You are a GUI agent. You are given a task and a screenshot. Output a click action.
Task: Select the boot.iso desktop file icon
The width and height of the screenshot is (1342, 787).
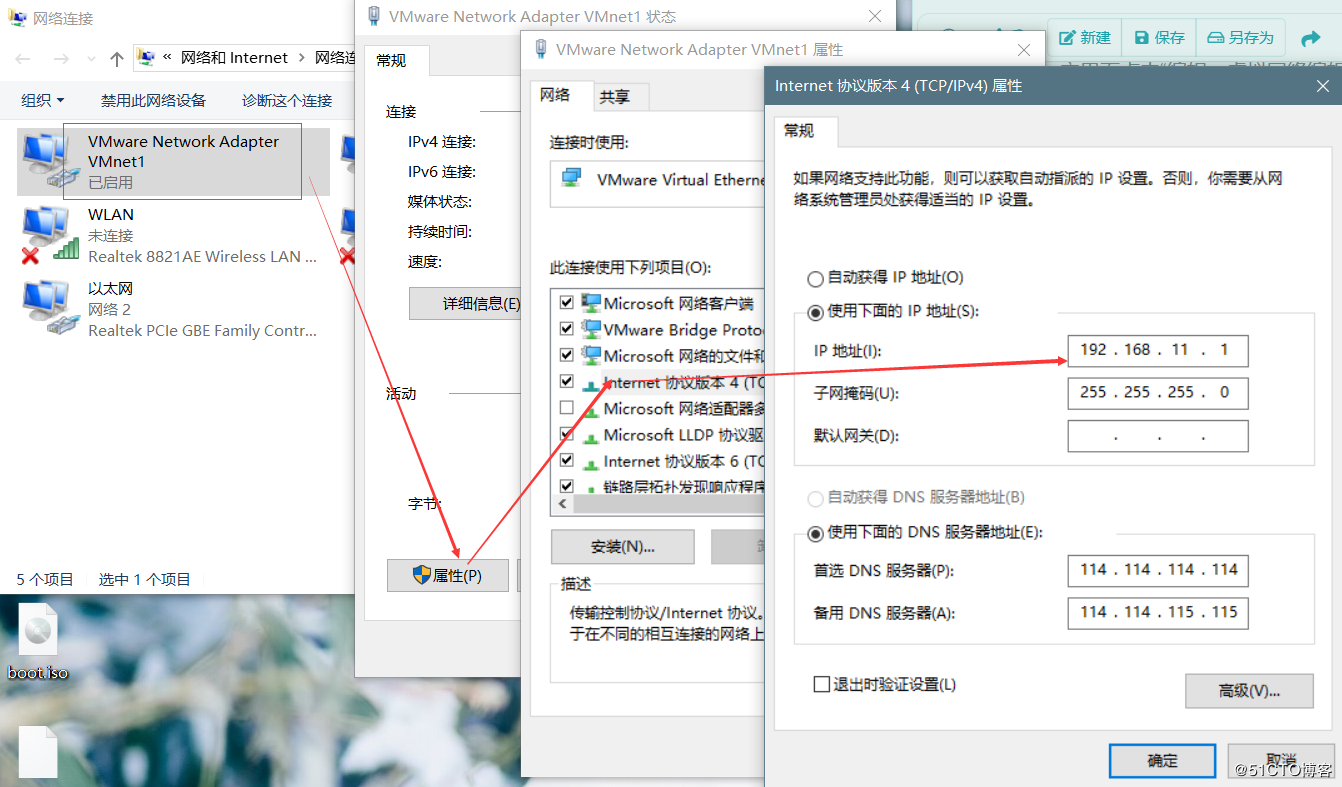[x=38, y=632]
